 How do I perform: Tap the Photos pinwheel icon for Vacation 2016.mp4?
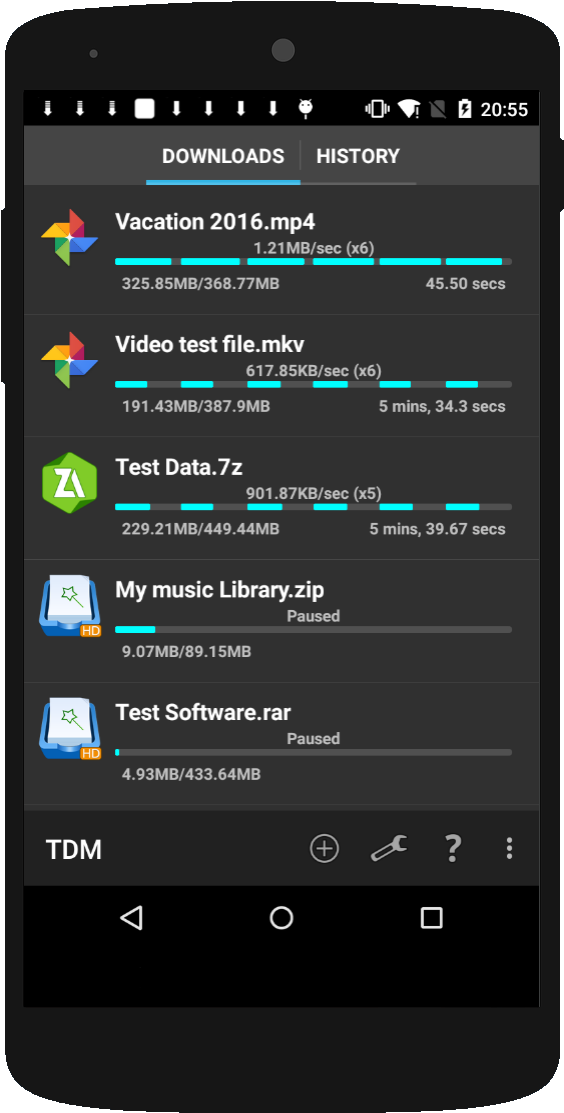(x=69, y=238)
